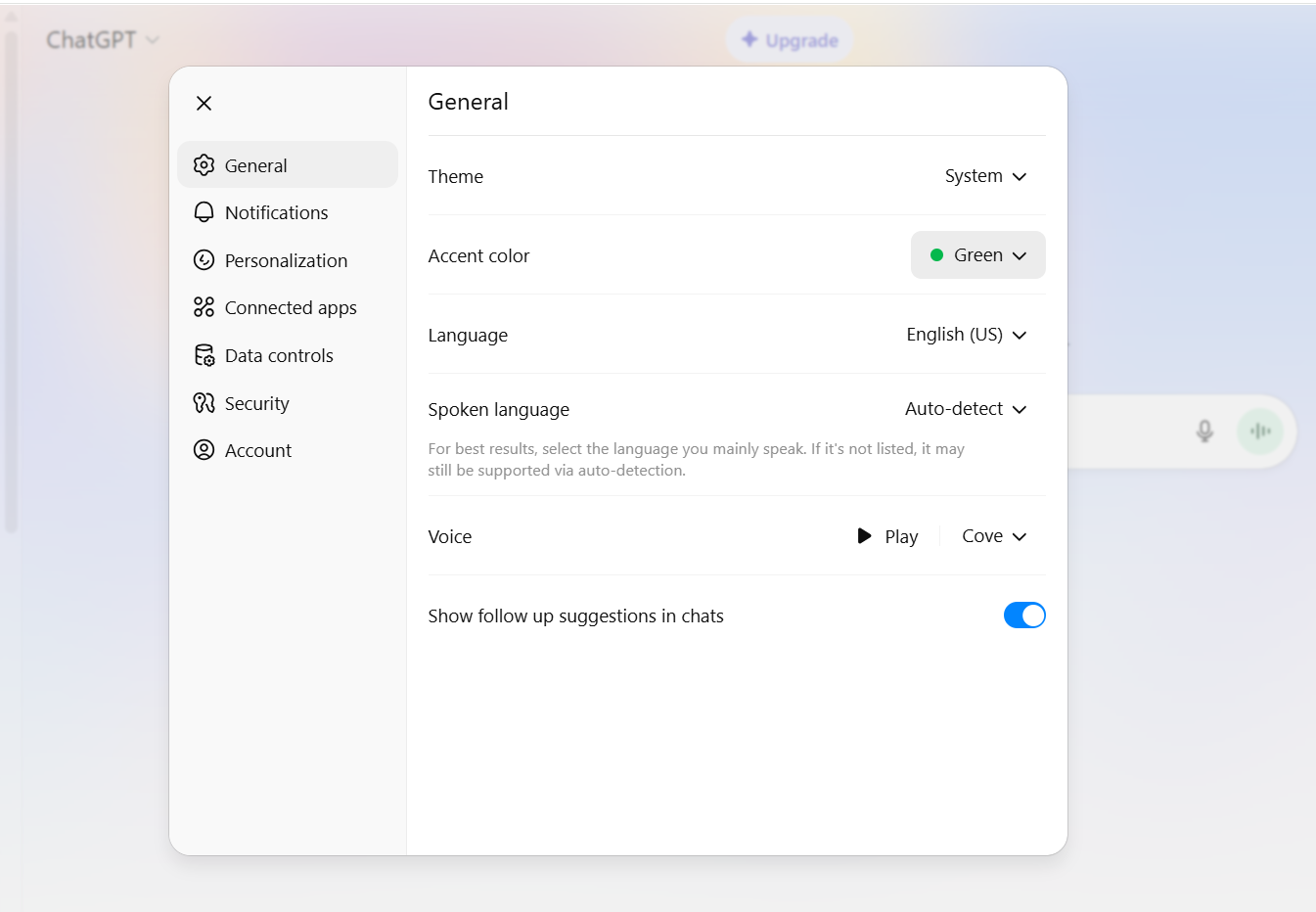1316x912 pixels.
Task: Play the Cove voice sample
Action: (x=887, y=536)
